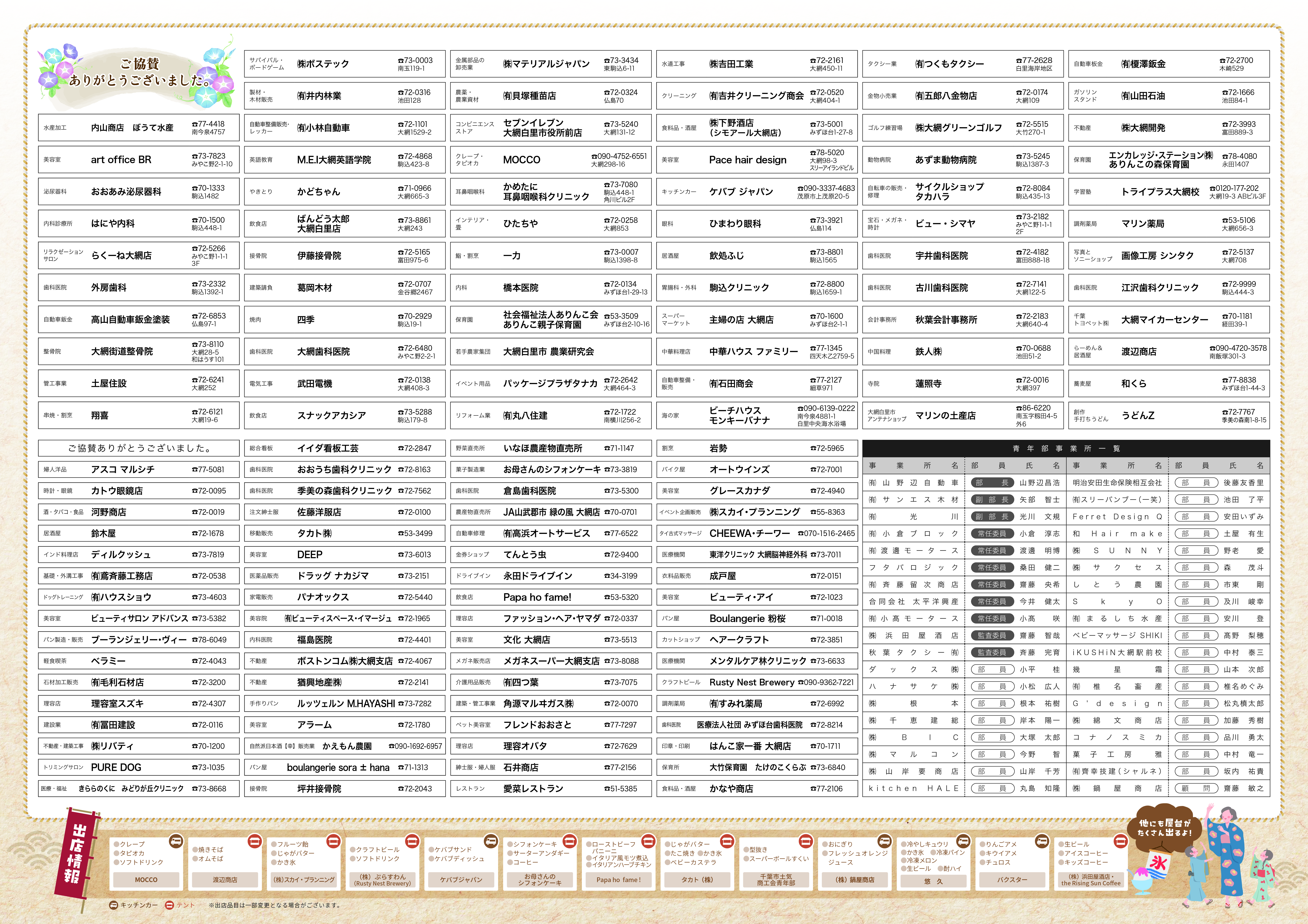Viewport: 1308px width, 924px height.
Task: Click the M.E.I大網英語学院 entry
Action: [345, 160]
